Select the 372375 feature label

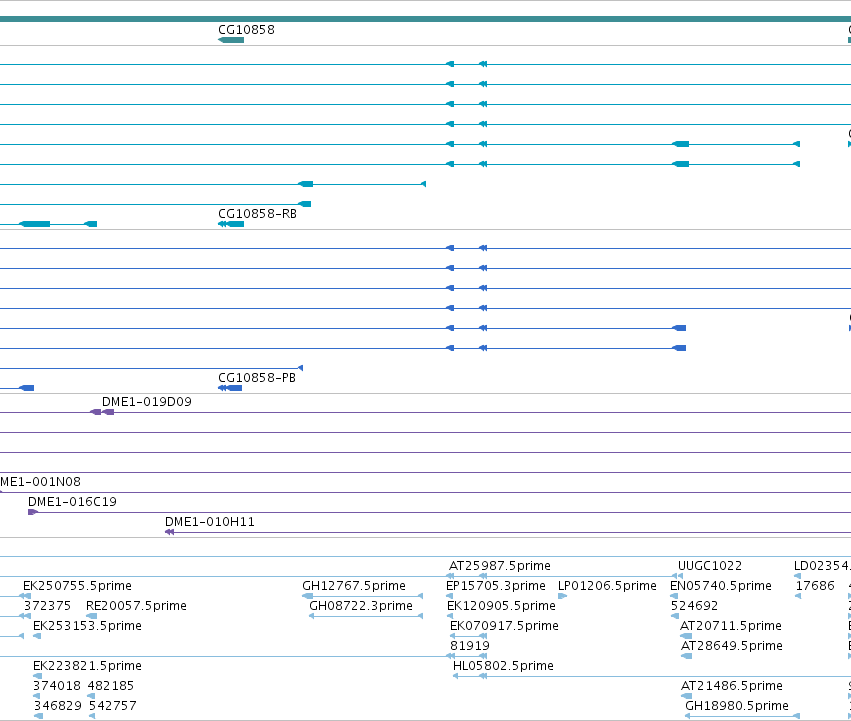[47, 606]
